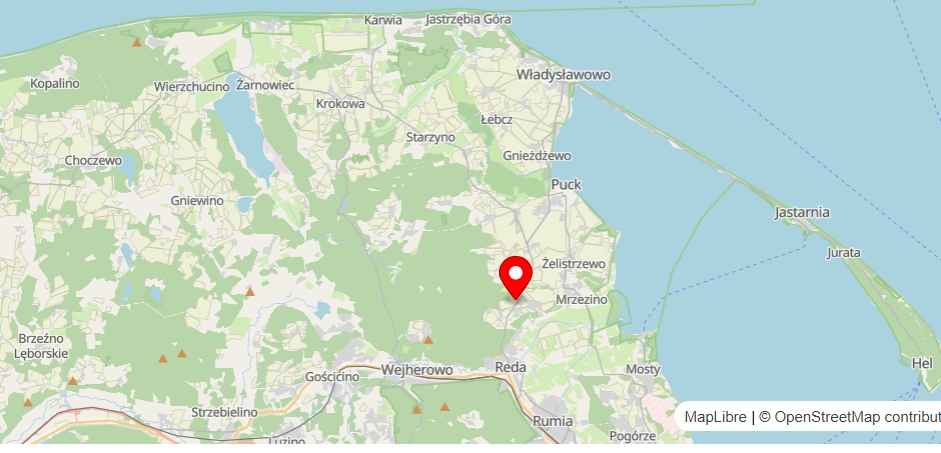Click the peak triangle southeast of Gniewino
Screen dimensions: 941x453
(250, 292)
